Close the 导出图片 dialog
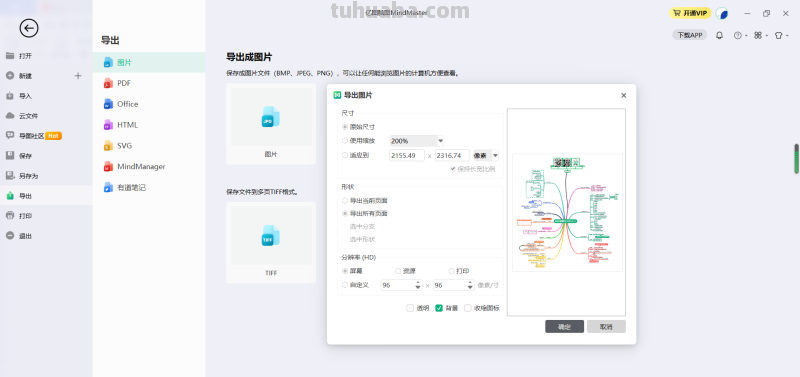The image size is (800, 377). (x=623, y=95)
